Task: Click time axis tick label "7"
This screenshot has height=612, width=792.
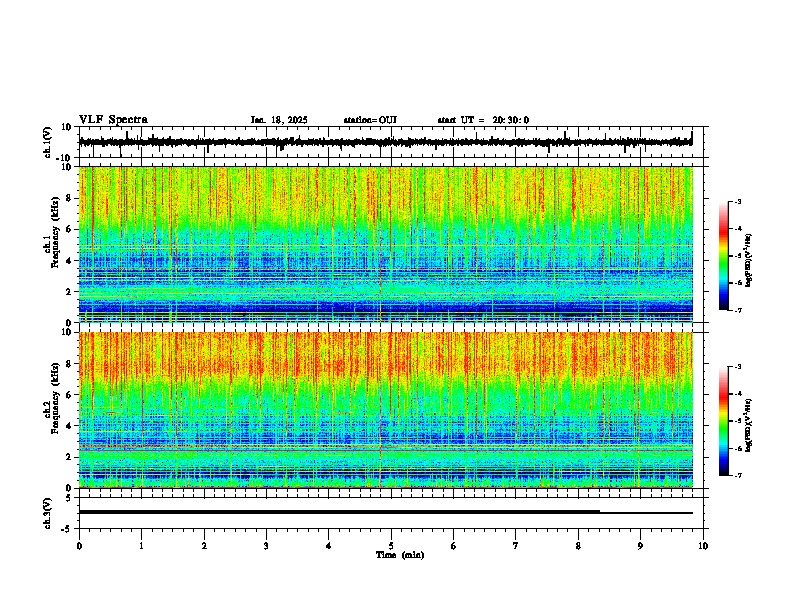Action: (516, 546)
